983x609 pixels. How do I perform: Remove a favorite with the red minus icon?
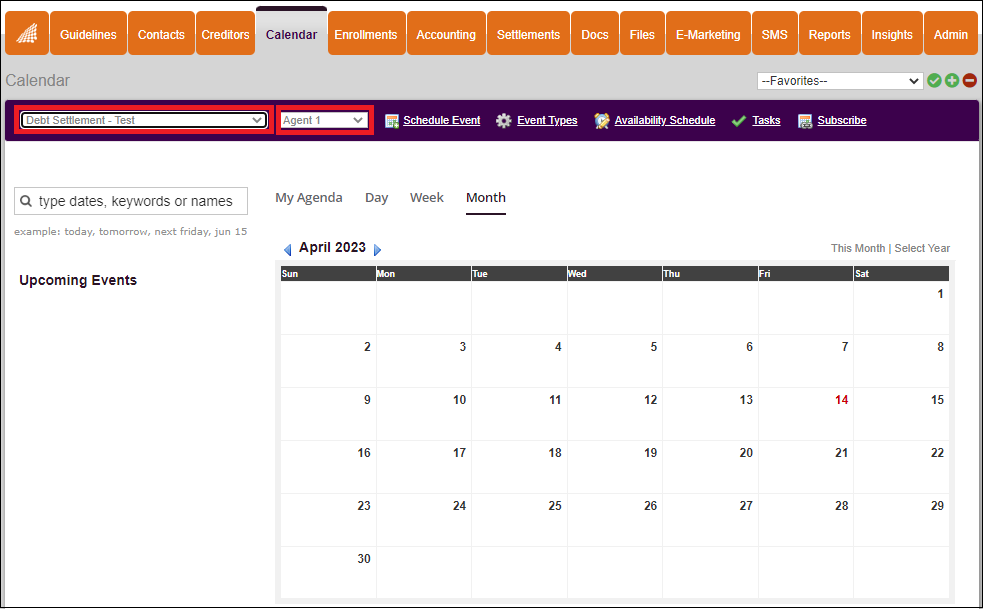coord(969,80)
